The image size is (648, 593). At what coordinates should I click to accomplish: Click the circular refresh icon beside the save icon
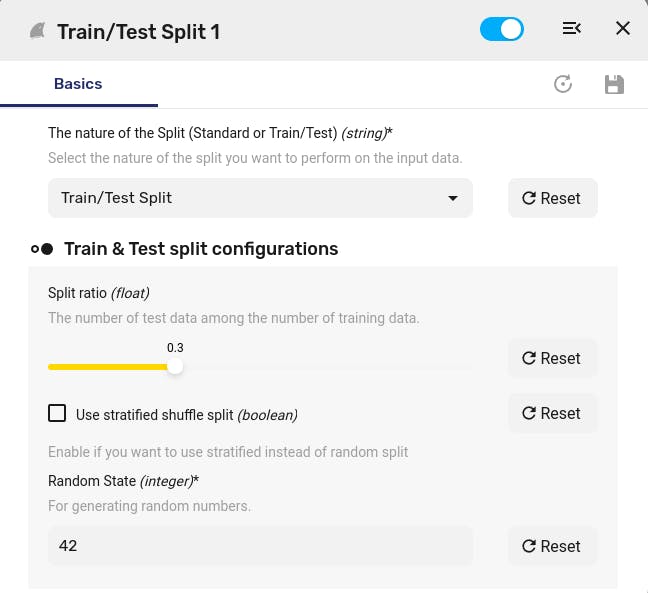563,84
